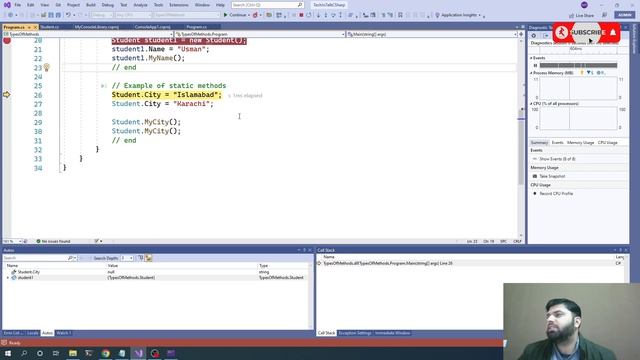Open the Debug configuration dropdown
This screenshot has height=360, width=640.
(102, 15)
